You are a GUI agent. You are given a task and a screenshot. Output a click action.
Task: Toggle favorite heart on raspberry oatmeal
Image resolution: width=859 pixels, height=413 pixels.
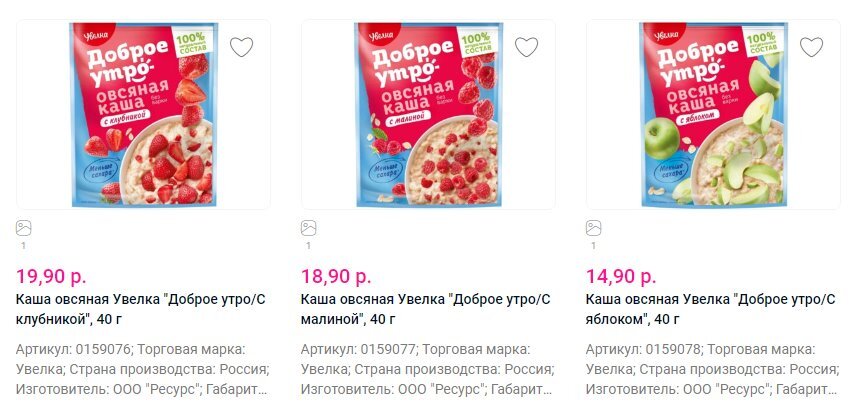[526, 47]
